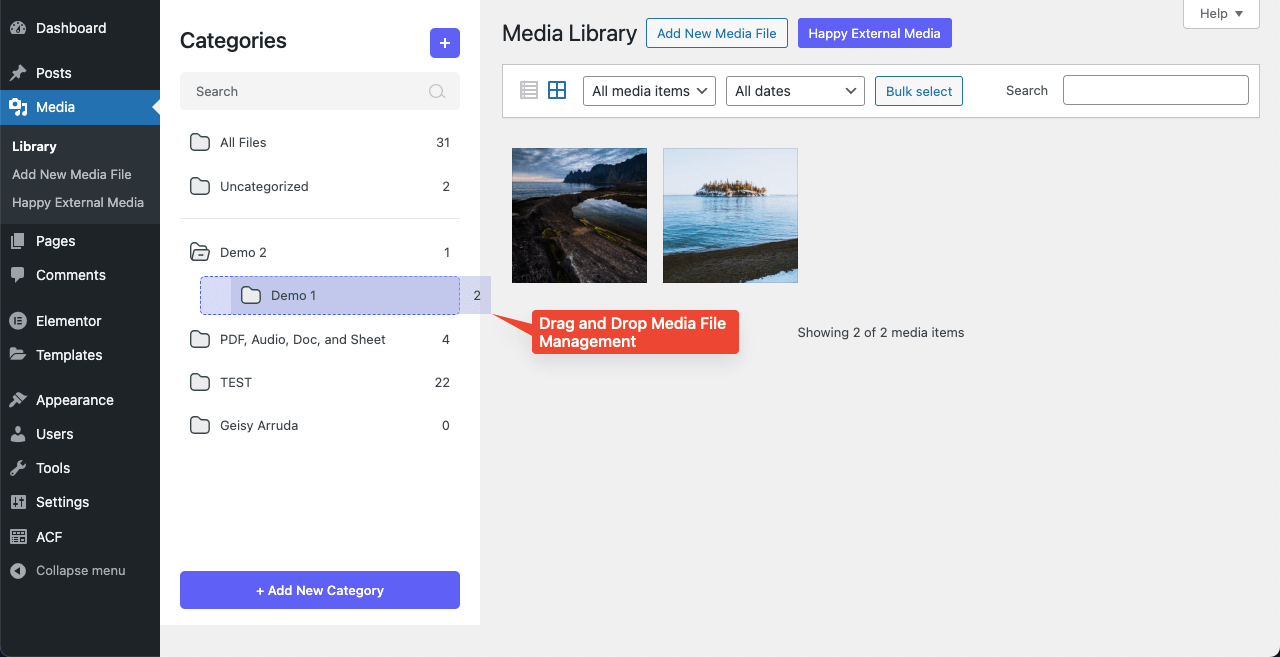Open the Appearance menu in the sidebar
1280x657 pixels.
click(x=74, y=400)
